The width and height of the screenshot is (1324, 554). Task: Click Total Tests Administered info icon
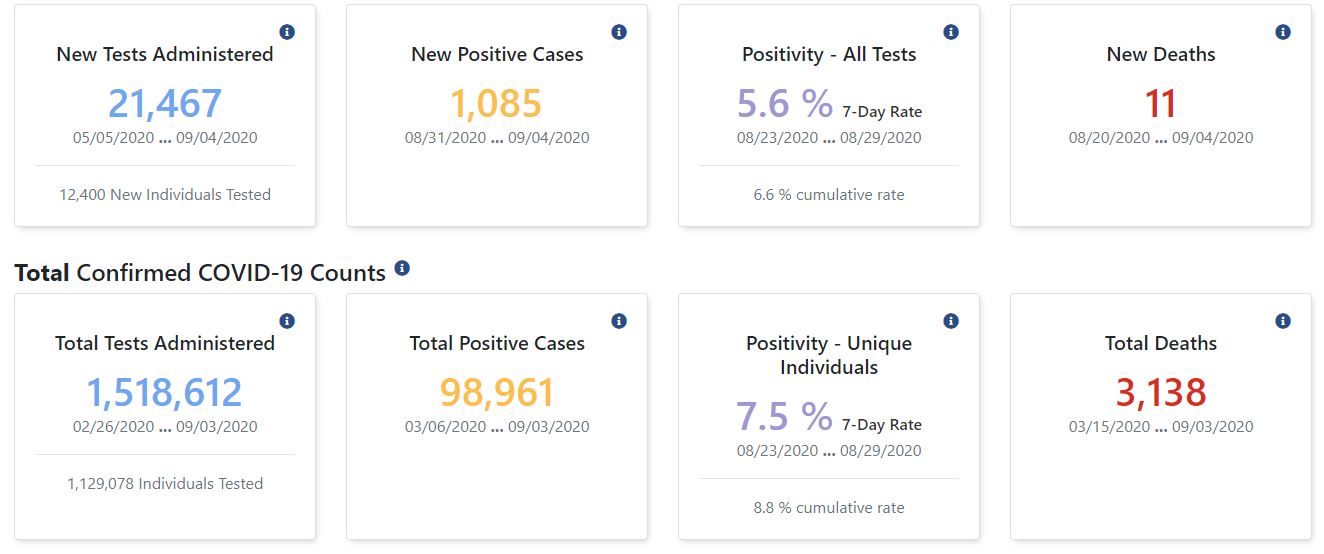pos(287,321)
